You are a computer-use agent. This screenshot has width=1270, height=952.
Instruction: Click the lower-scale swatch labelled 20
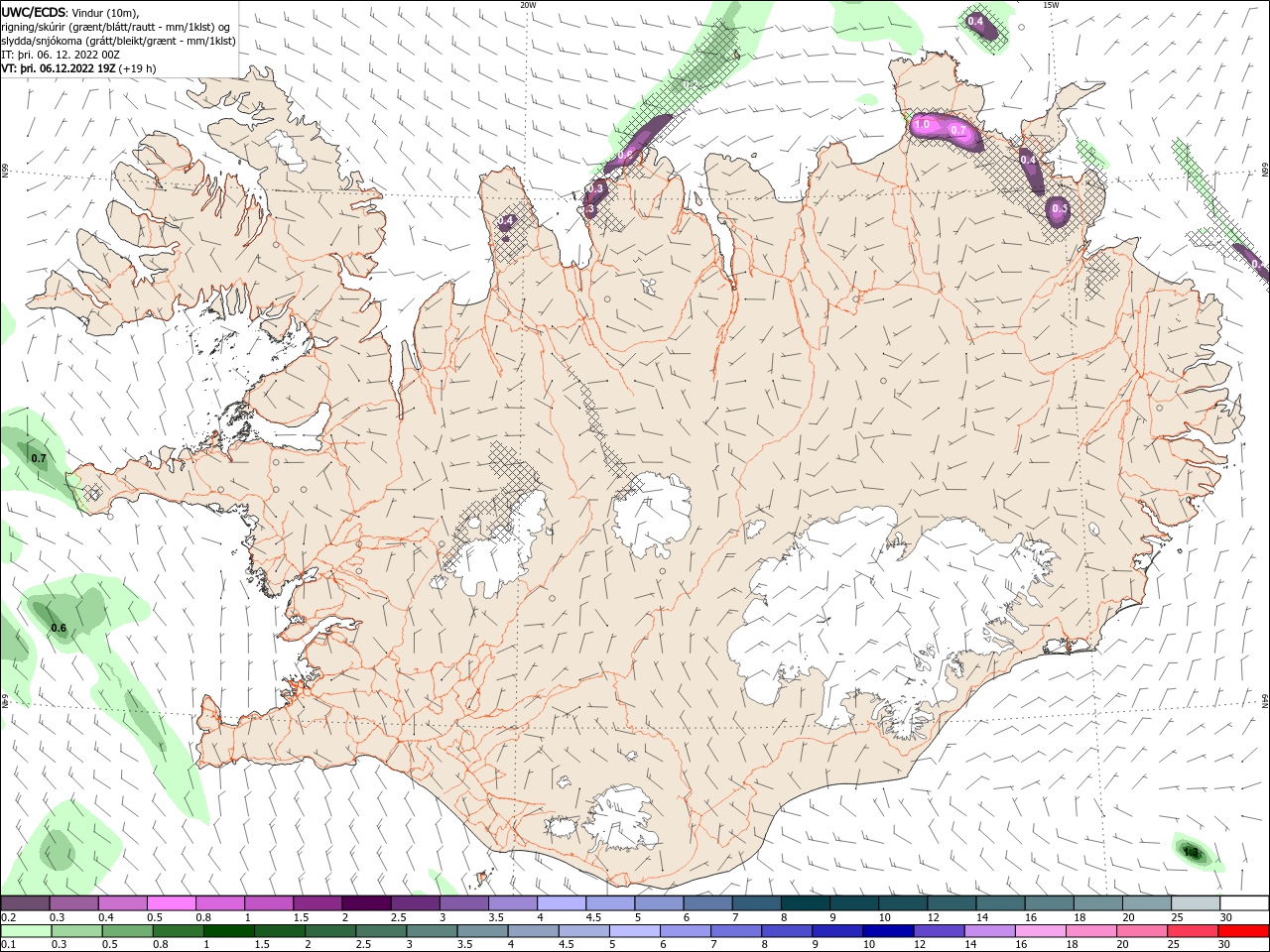[1143, 931]
